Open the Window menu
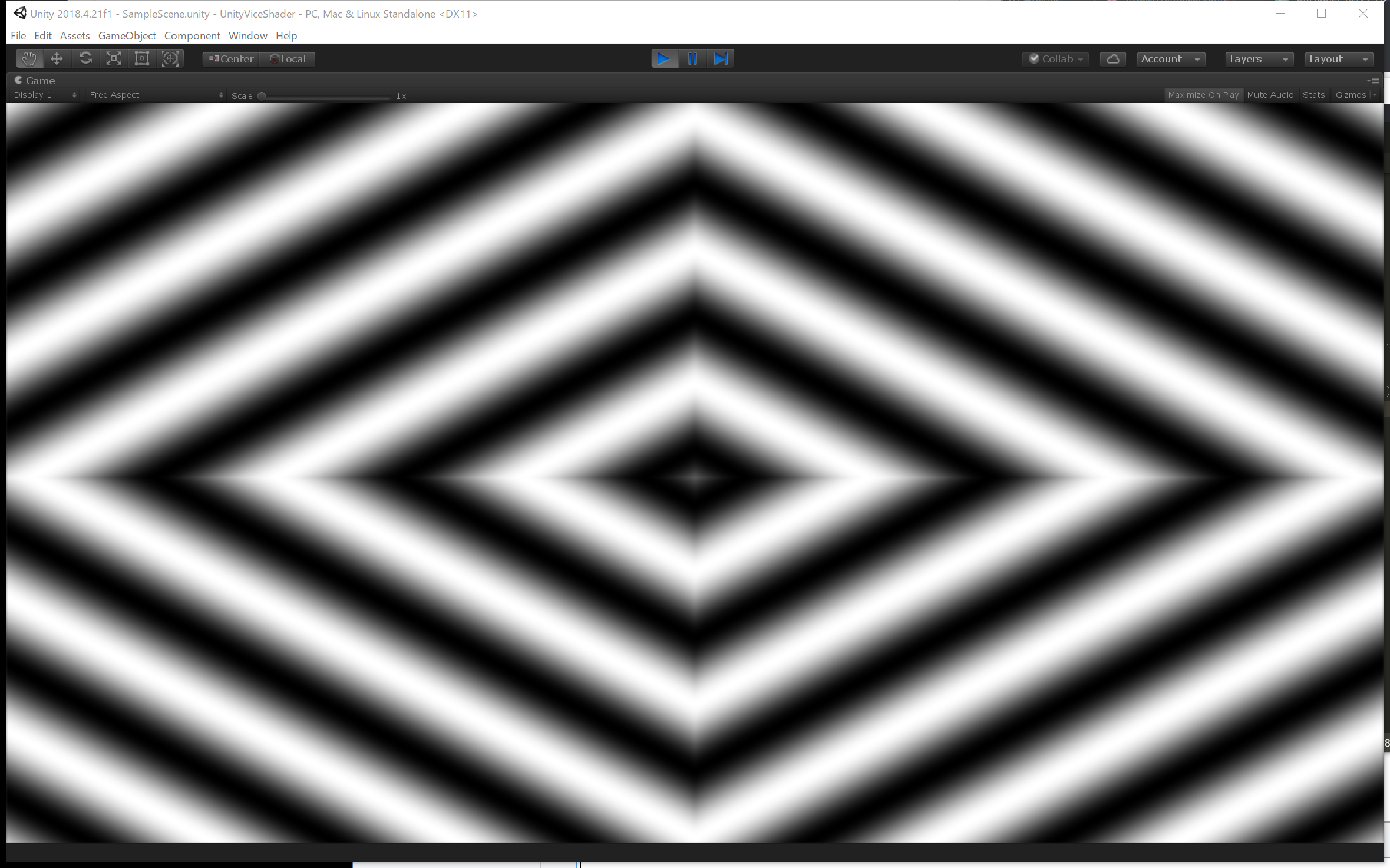This screenshot has height=868, width=1390. (247, 36)
